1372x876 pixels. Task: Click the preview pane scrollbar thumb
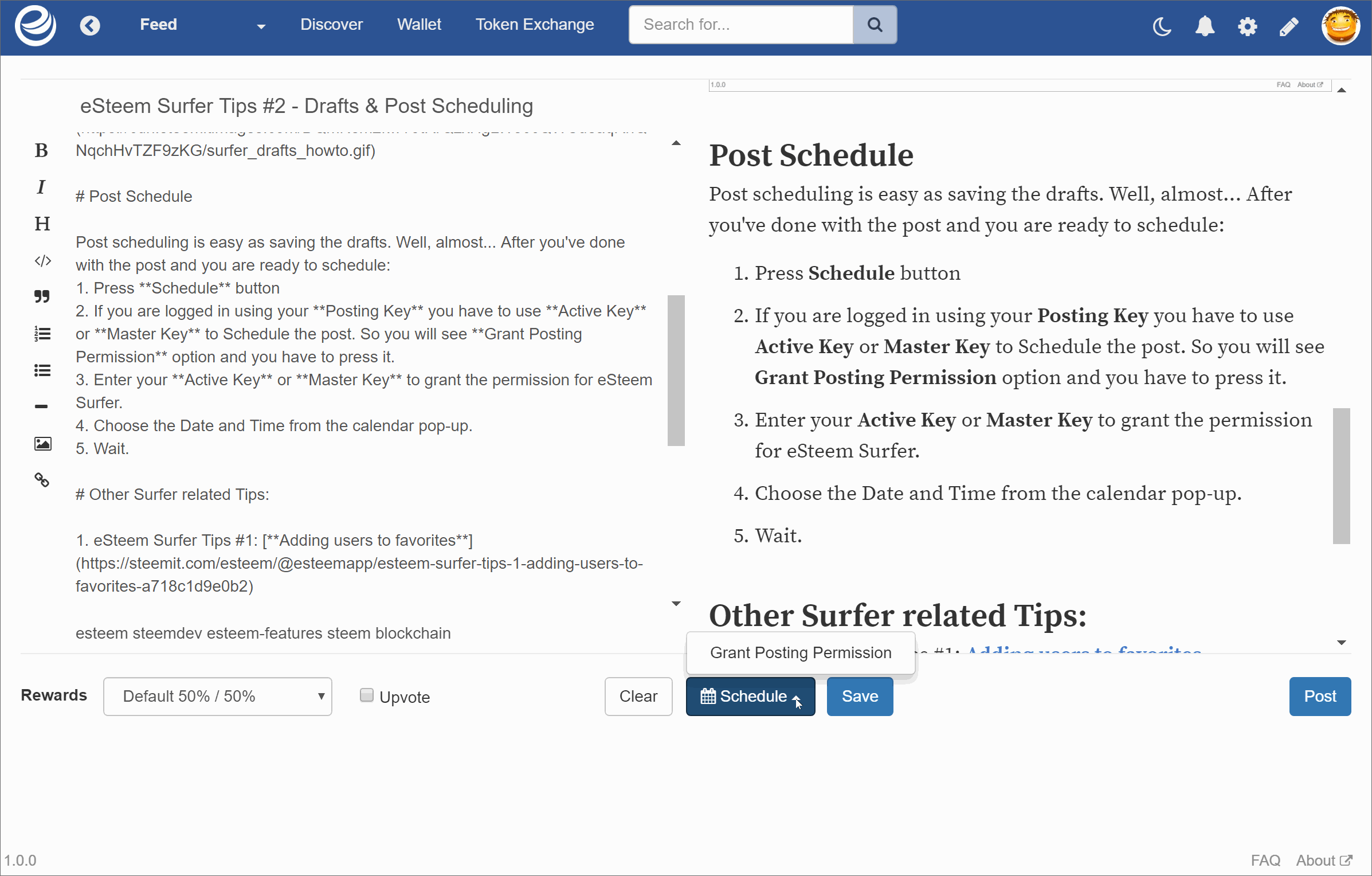tap(1342, 476)
